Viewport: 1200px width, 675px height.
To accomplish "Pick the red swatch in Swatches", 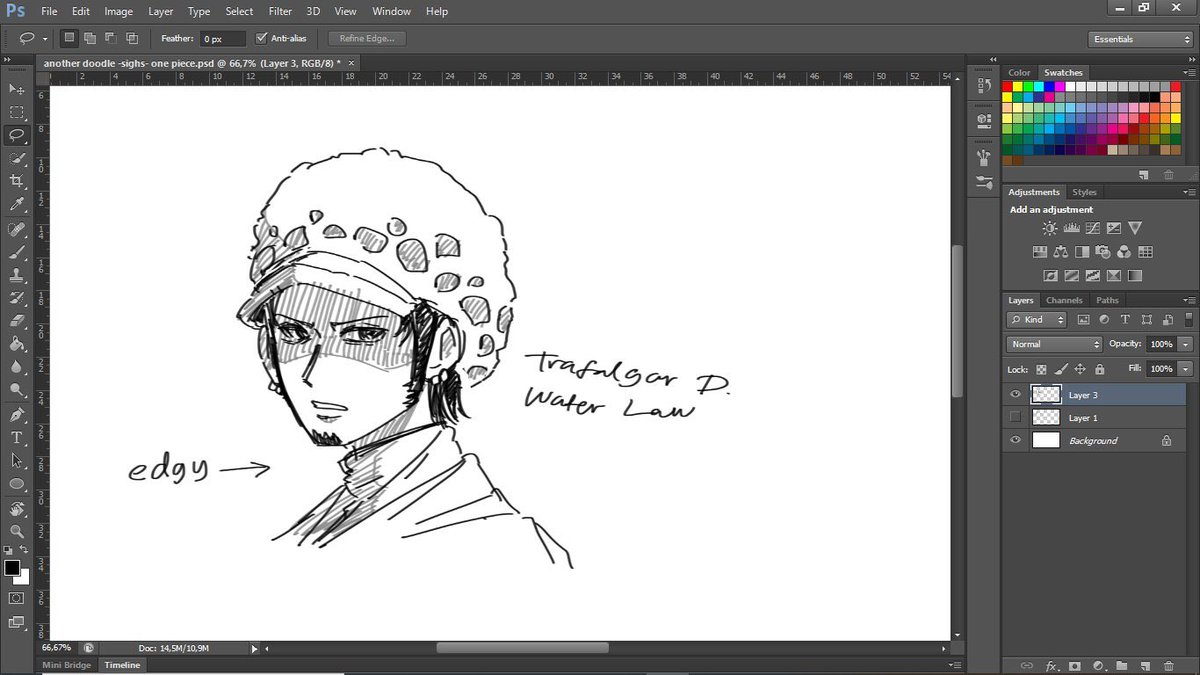I will [1009, 87].
